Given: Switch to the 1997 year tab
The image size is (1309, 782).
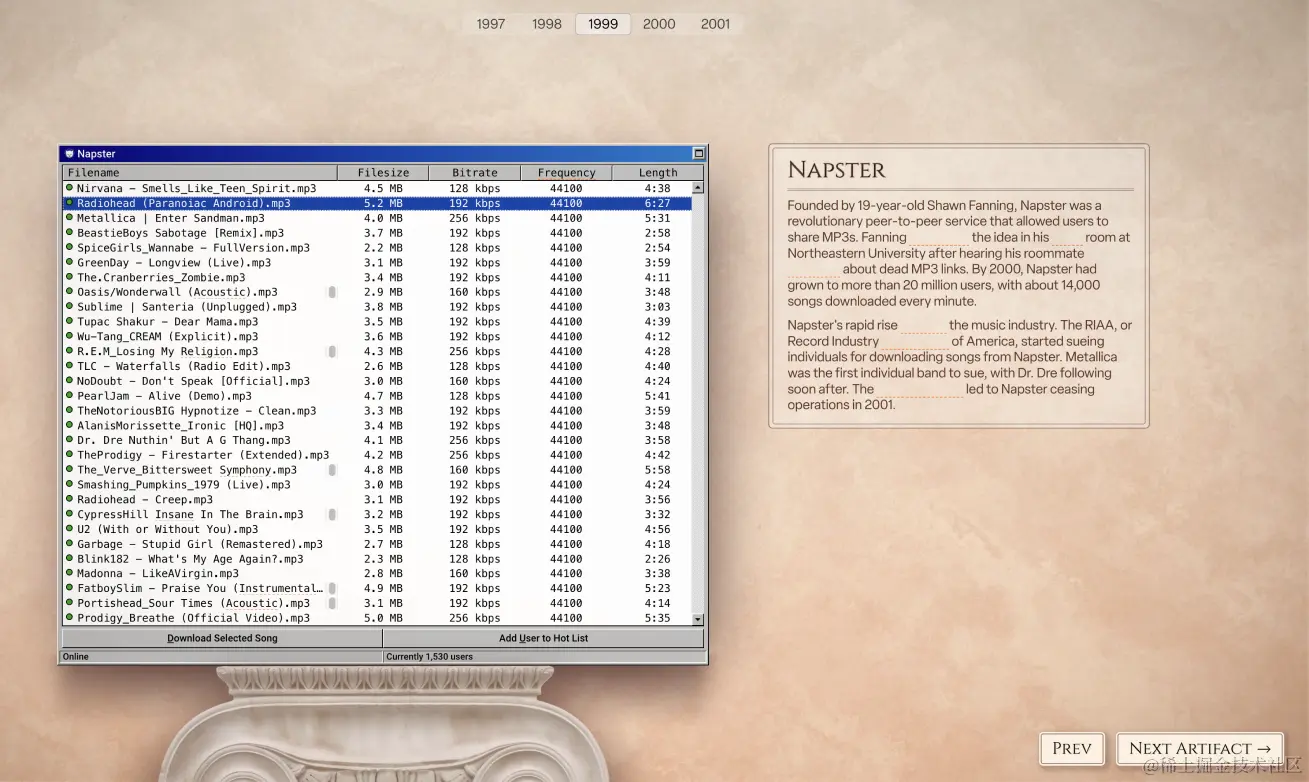Looking at the screenshot, I should point(491,24).
